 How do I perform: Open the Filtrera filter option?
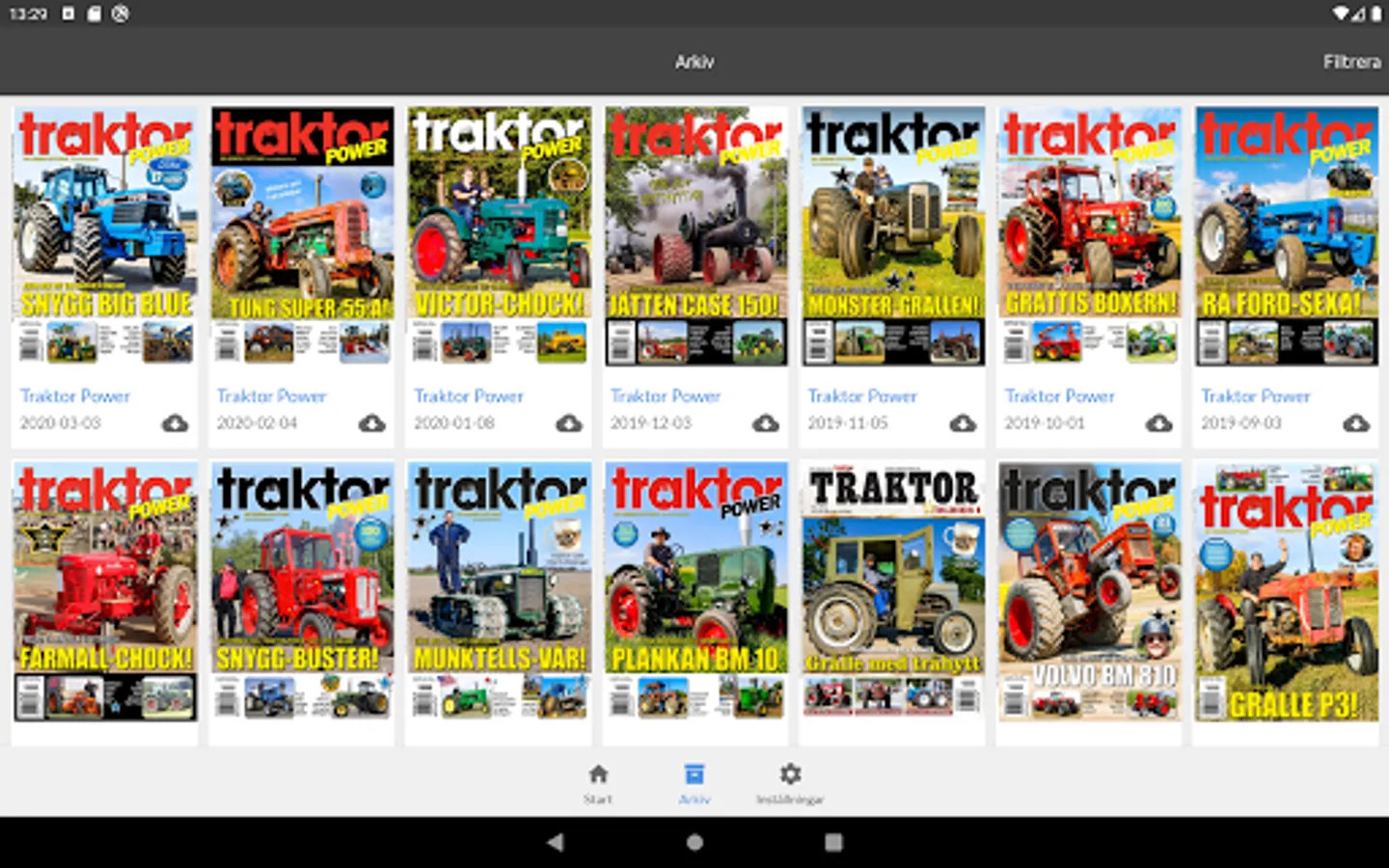point(1351,62)
